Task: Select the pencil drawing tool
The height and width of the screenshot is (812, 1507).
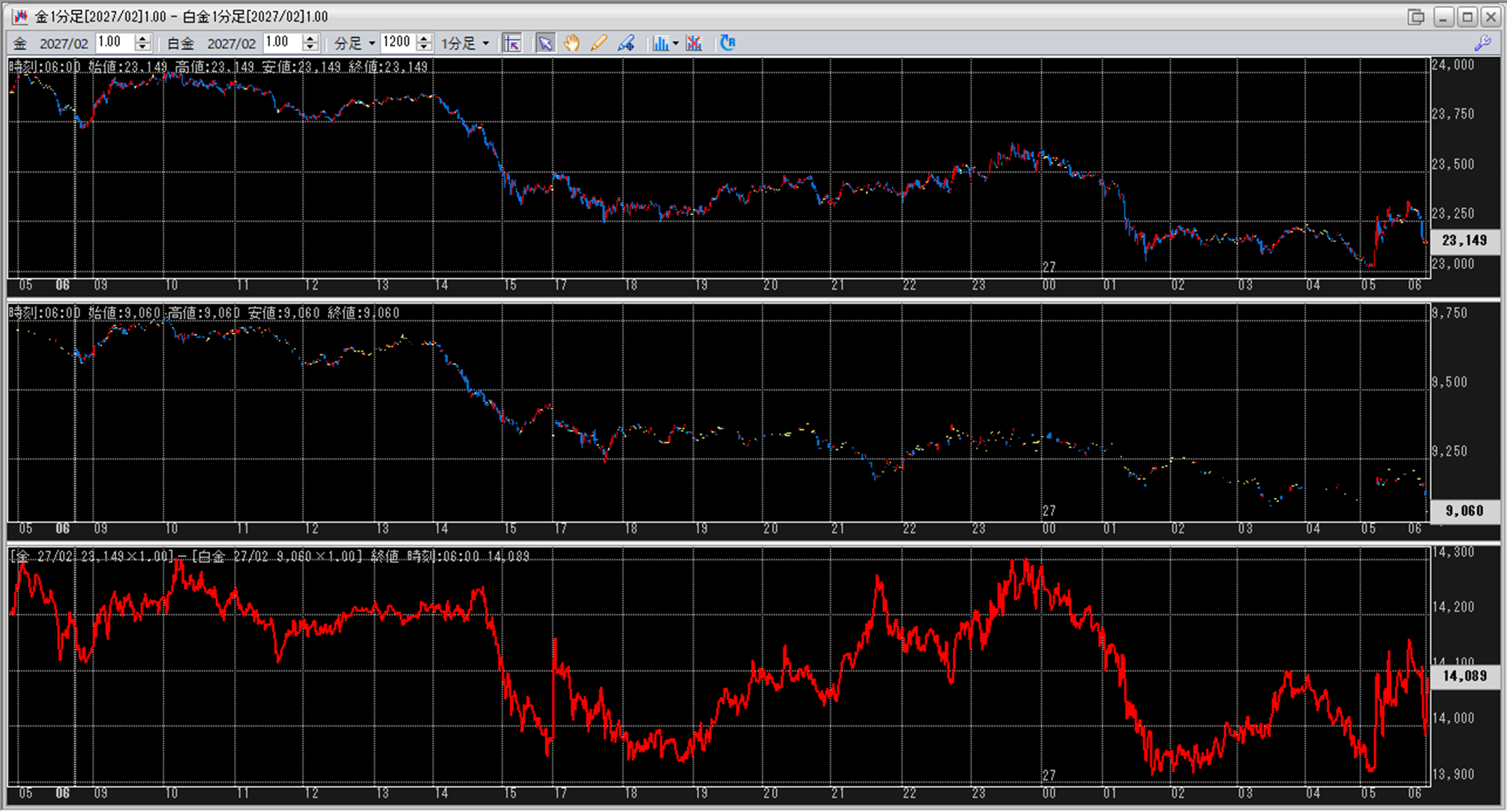Action: (x=599, y=43)
